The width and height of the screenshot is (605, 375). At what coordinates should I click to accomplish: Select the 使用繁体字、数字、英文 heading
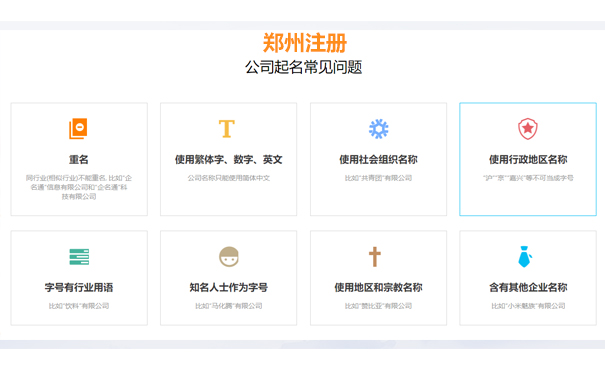click(x=228, y=159)
